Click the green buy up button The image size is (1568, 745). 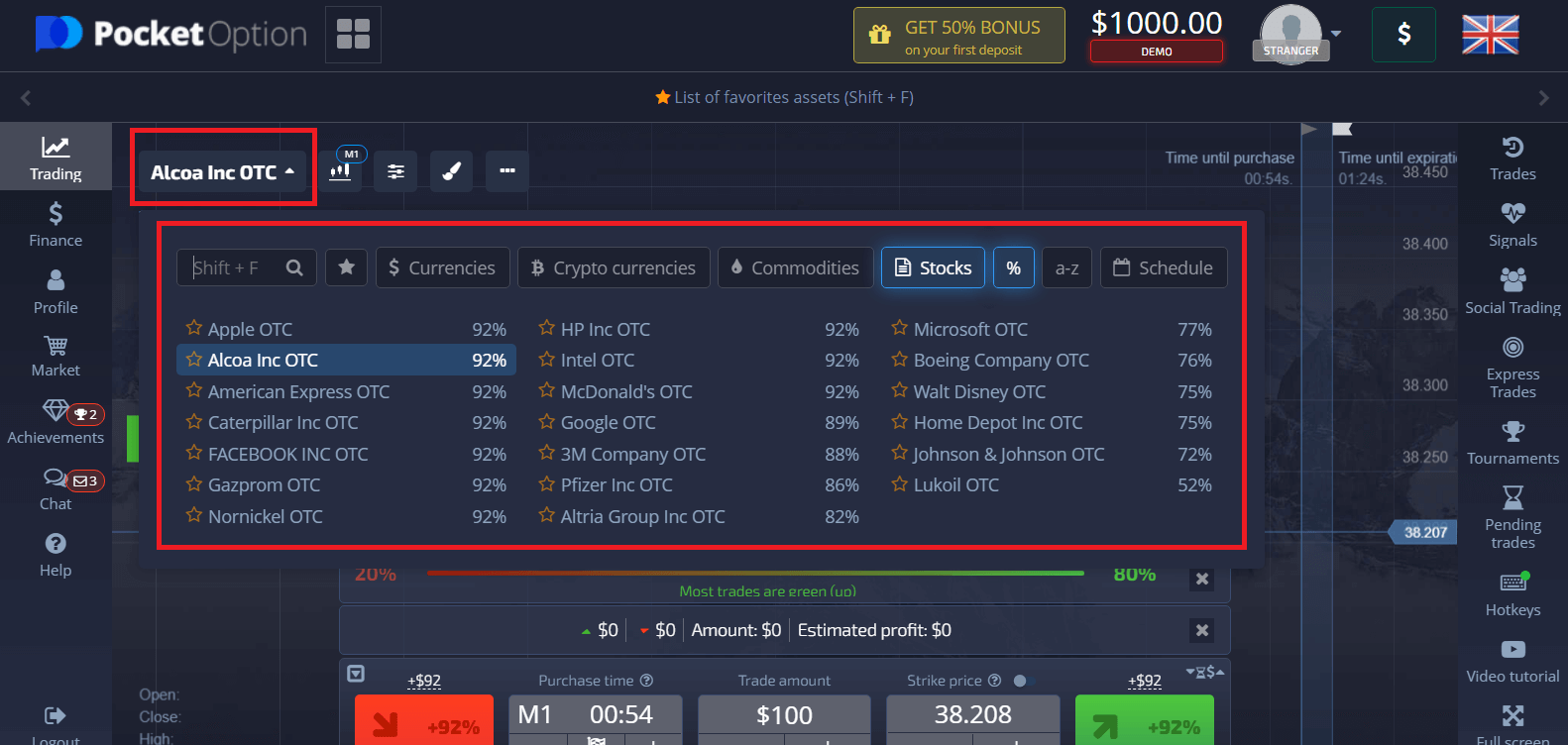click(x=1144, y=720)
